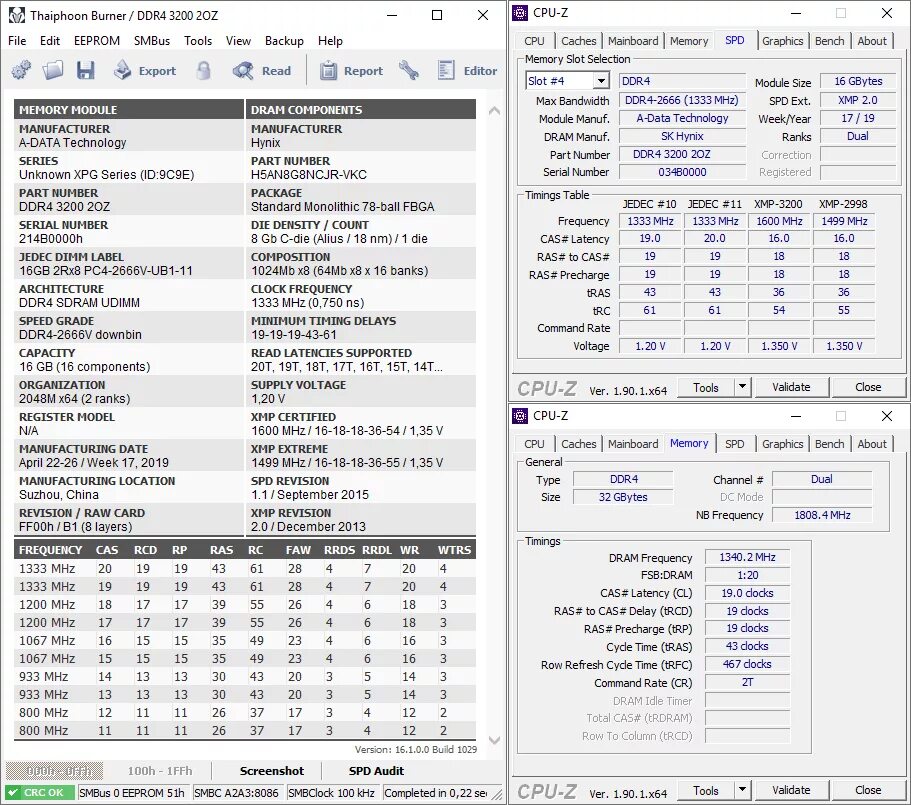Click the upper CPU-Z window app icon
This screenshot has width=911, height=805.
[520, 13]
